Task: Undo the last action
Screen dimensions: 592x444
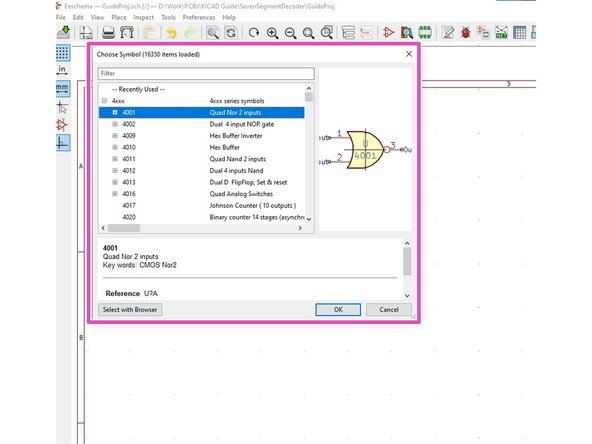Action: (172, 32)
